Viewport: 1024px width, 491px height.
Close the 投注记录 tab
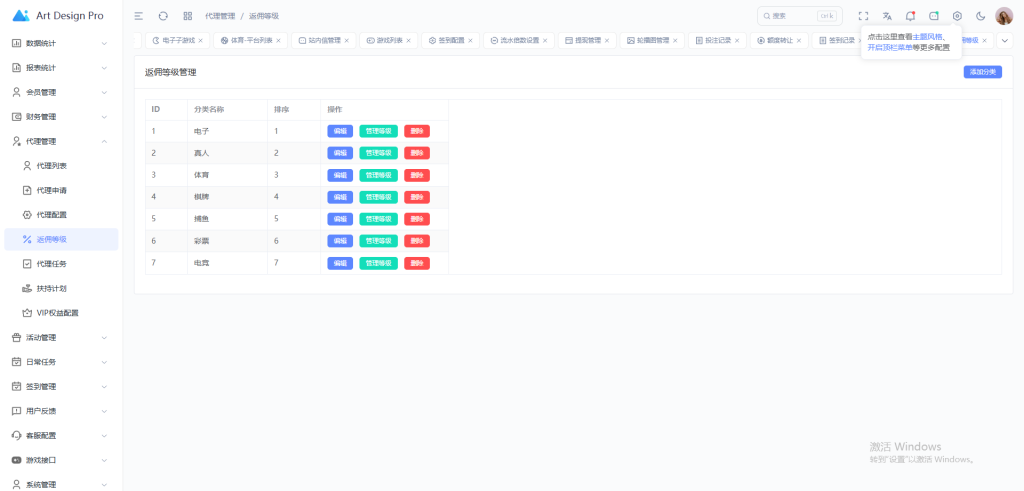pyautogui.click(x=737, y=40)
